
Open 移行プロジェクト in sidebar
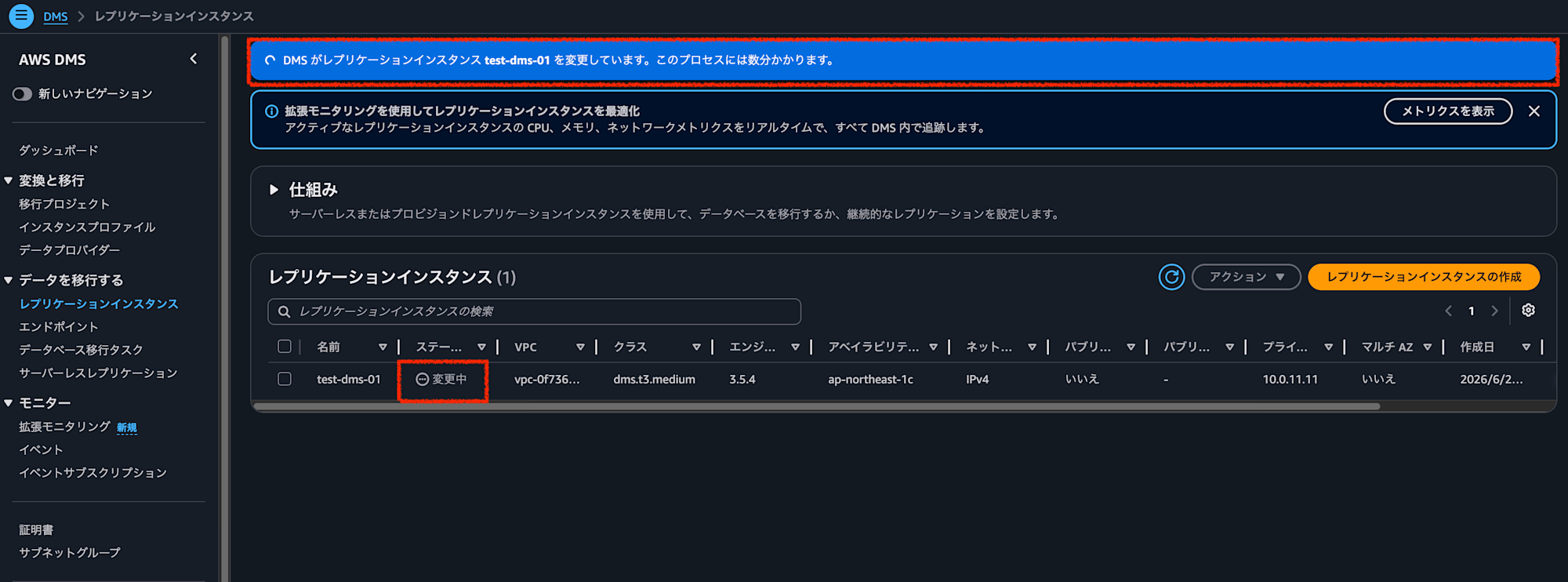coord(64,204)
